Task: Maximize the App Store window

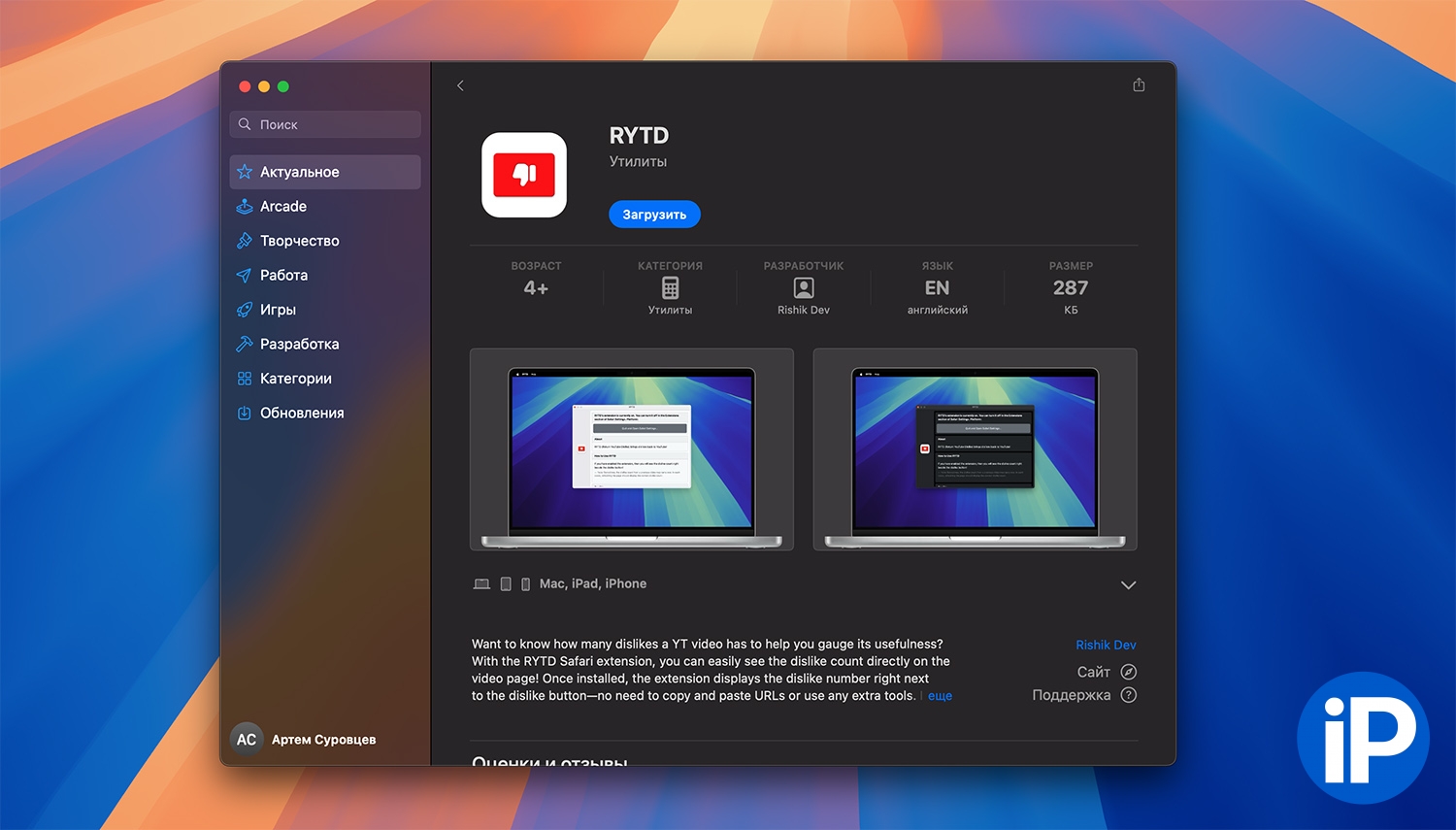Action: [x=283, y=86]
